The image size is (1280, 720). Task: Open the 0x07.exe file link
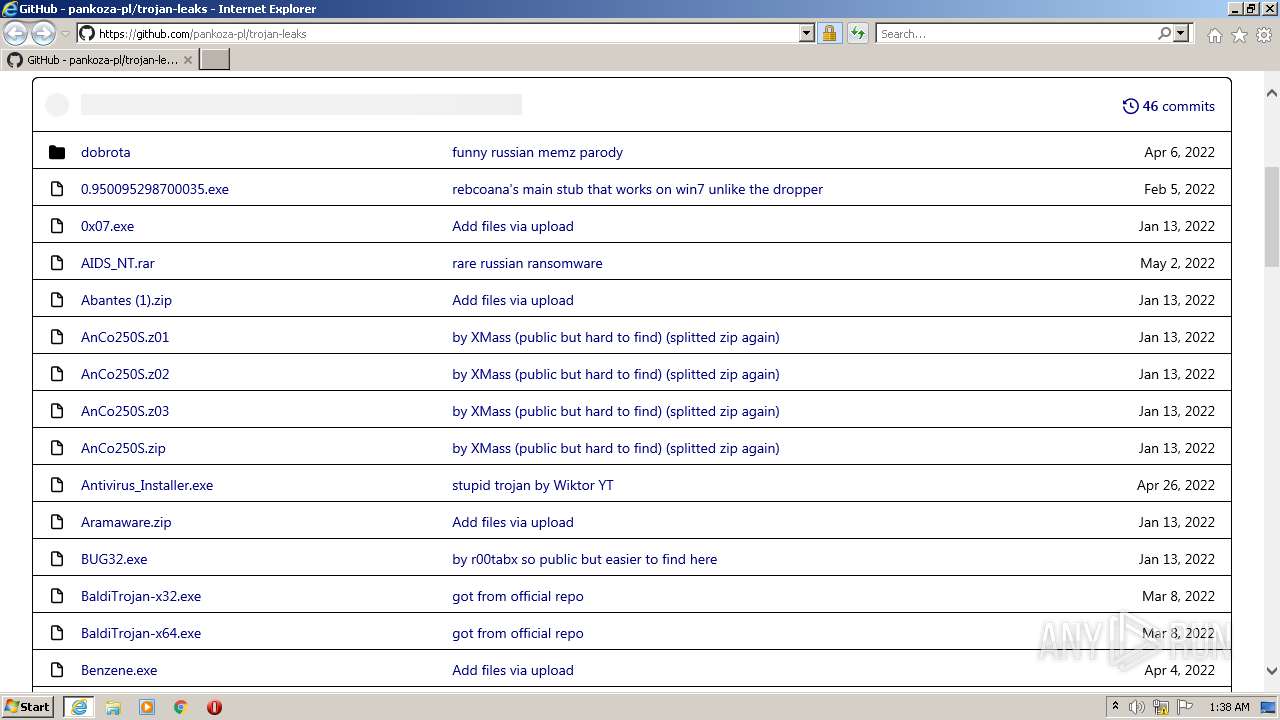coord(108,226)
